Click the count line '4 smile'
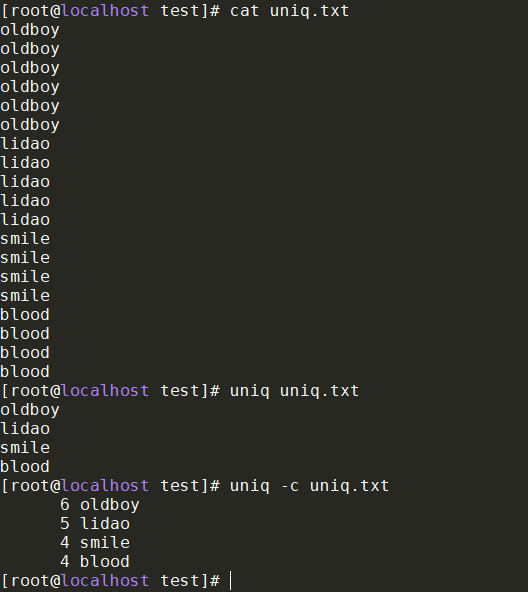Screen dimensions: 528x592 point(95,543)
